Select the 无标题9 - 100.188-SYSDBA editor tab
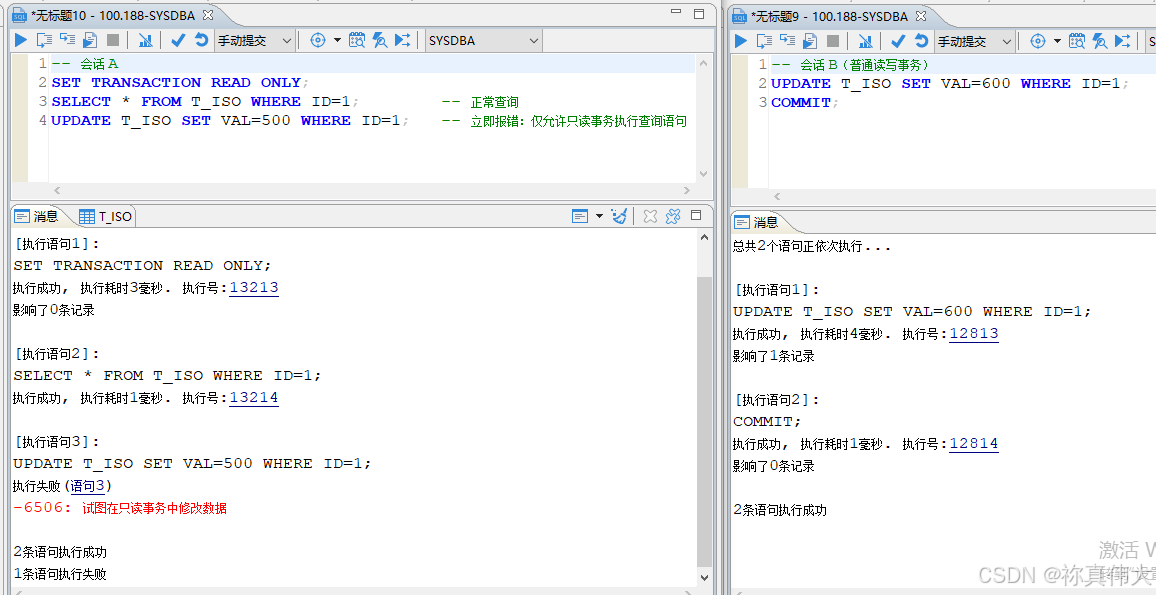Viewport: 1156px width, 595px height. pyautogui.click(x=830, y=16)
